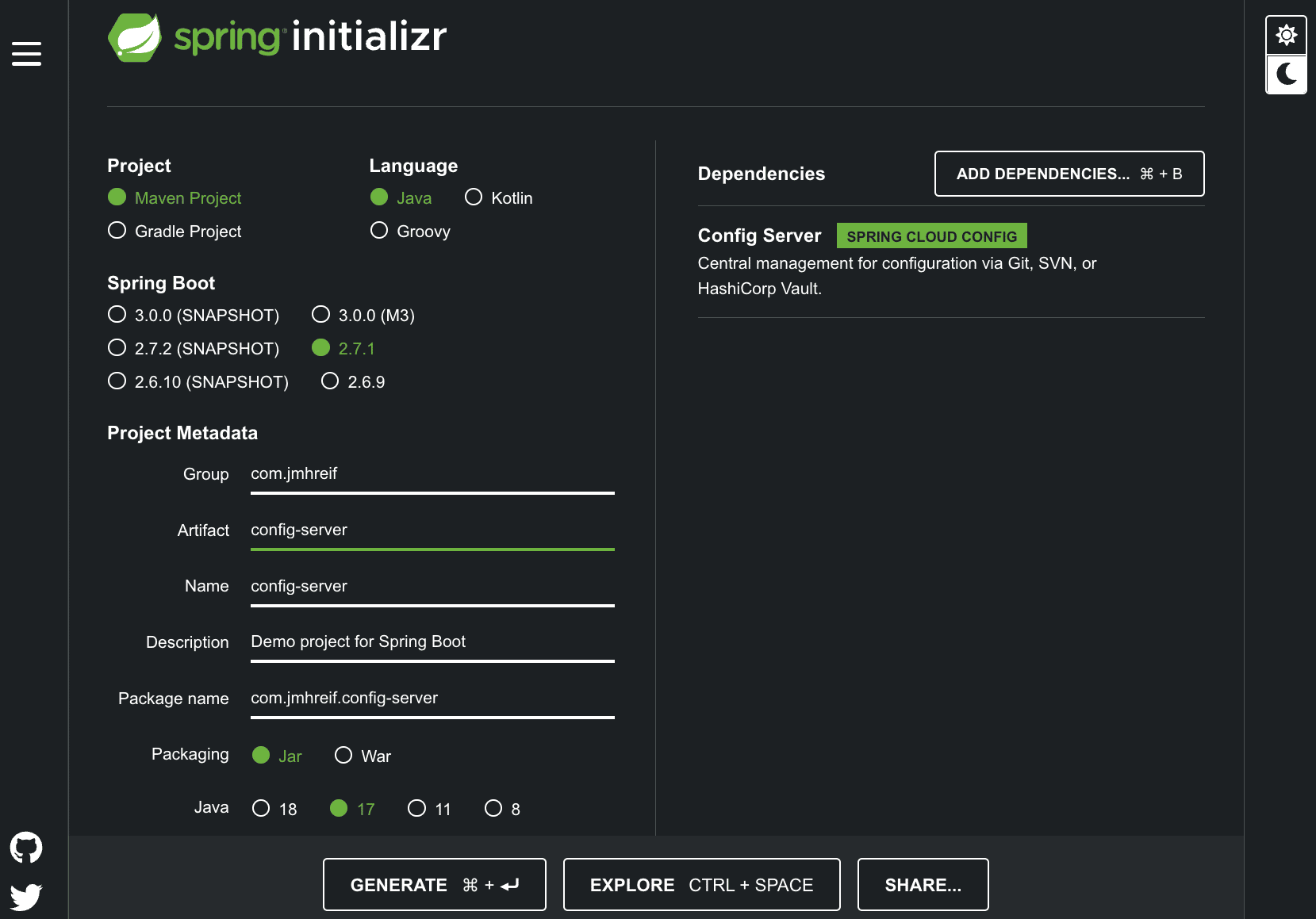Image resolution: width=1316 pixels, height=919 pixels.
Task: Switch to light theme sun icon
Action: click(x=1286, y=35)
